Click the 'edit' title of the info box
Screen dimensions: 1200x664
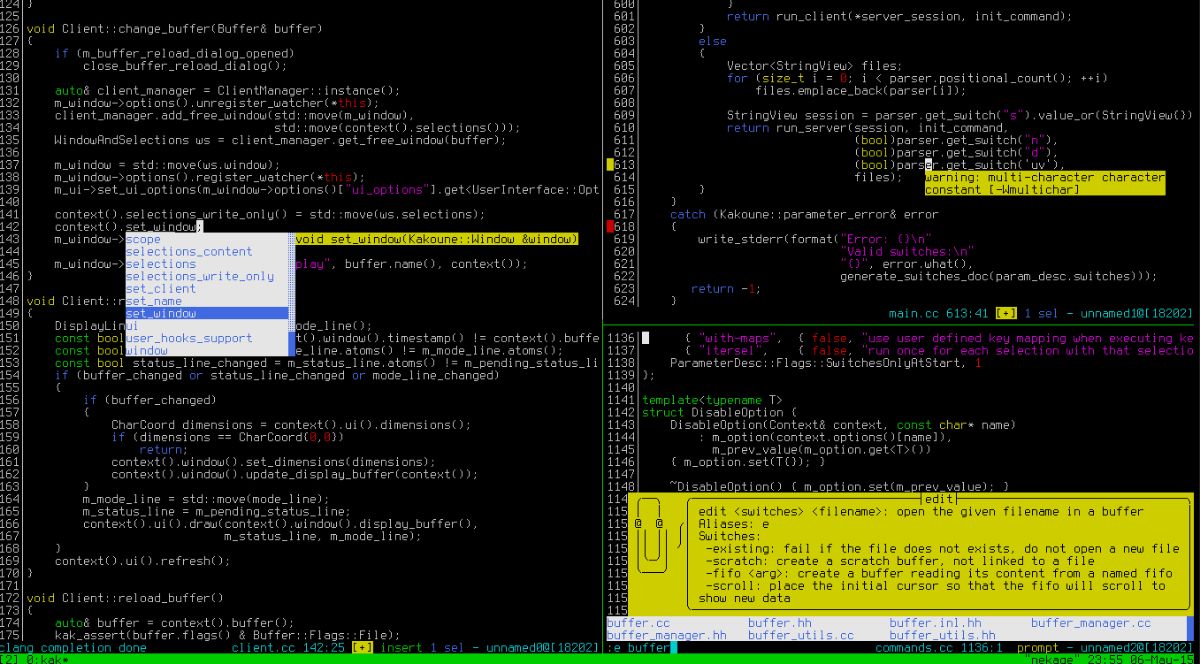[x=938, y=499]
